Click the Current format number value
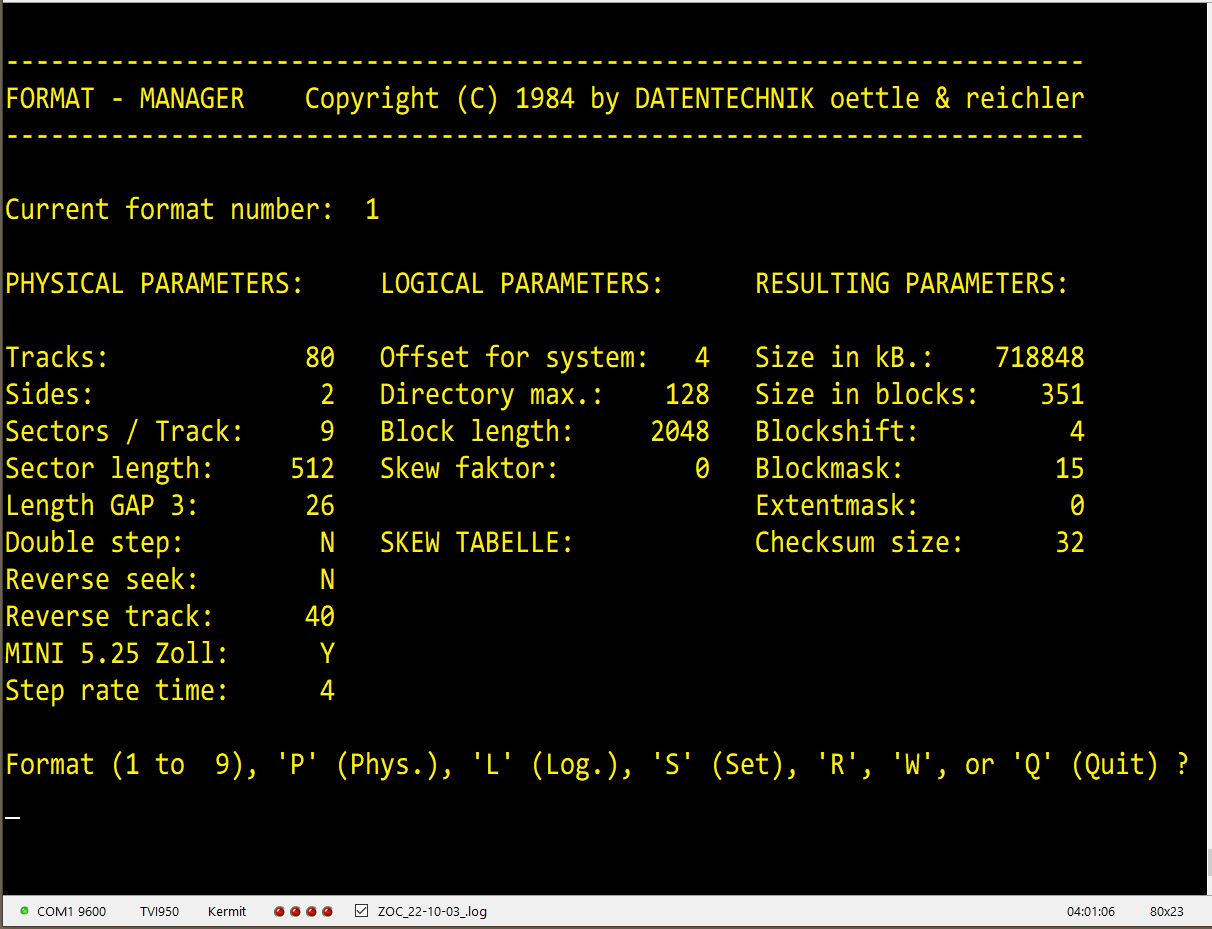Screen dimensions: 1212x929 point(372,209)
